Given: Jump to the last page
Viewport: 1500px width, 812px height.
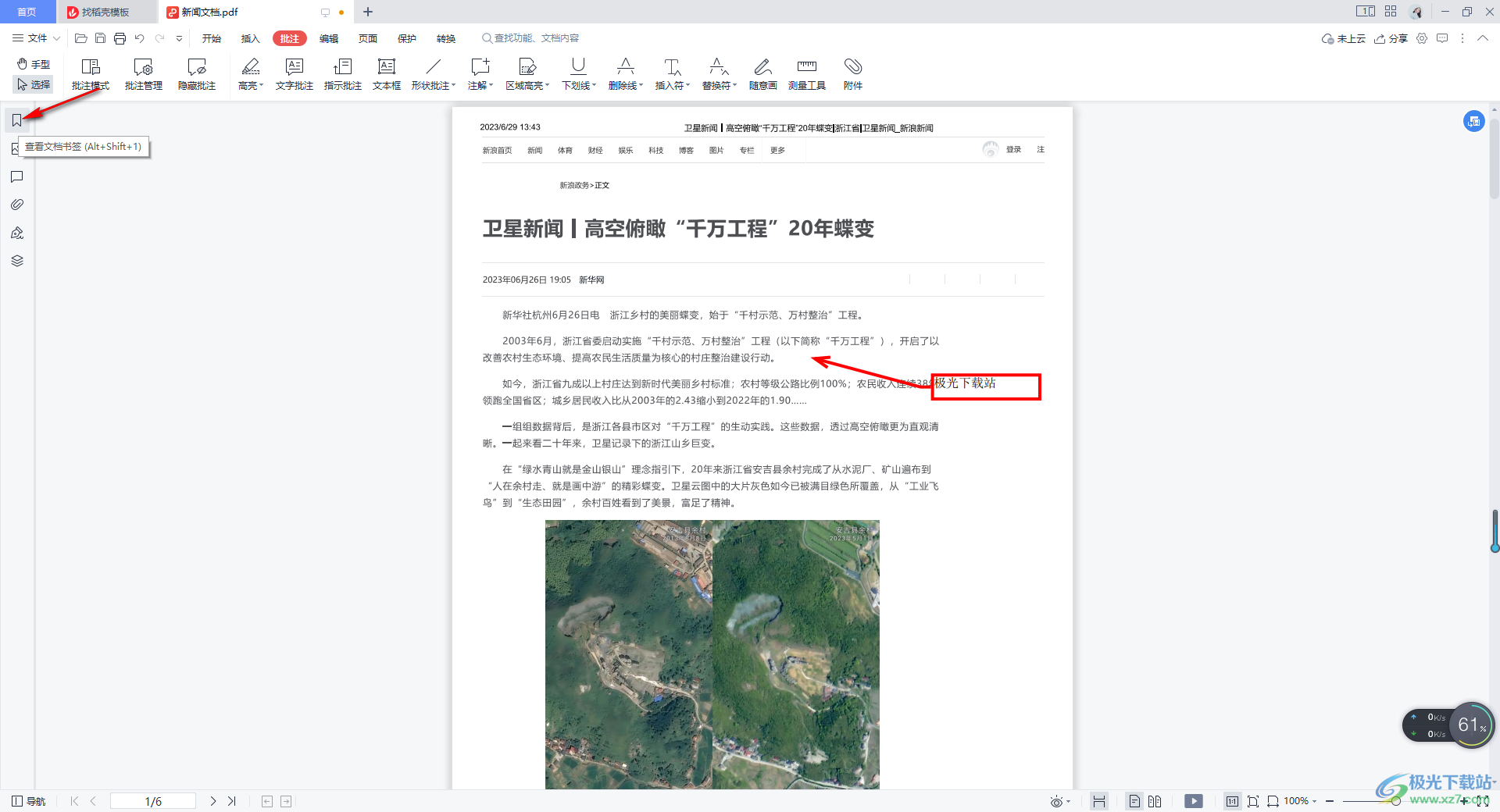Looking at the screenshot, I should tap(232, 801).
